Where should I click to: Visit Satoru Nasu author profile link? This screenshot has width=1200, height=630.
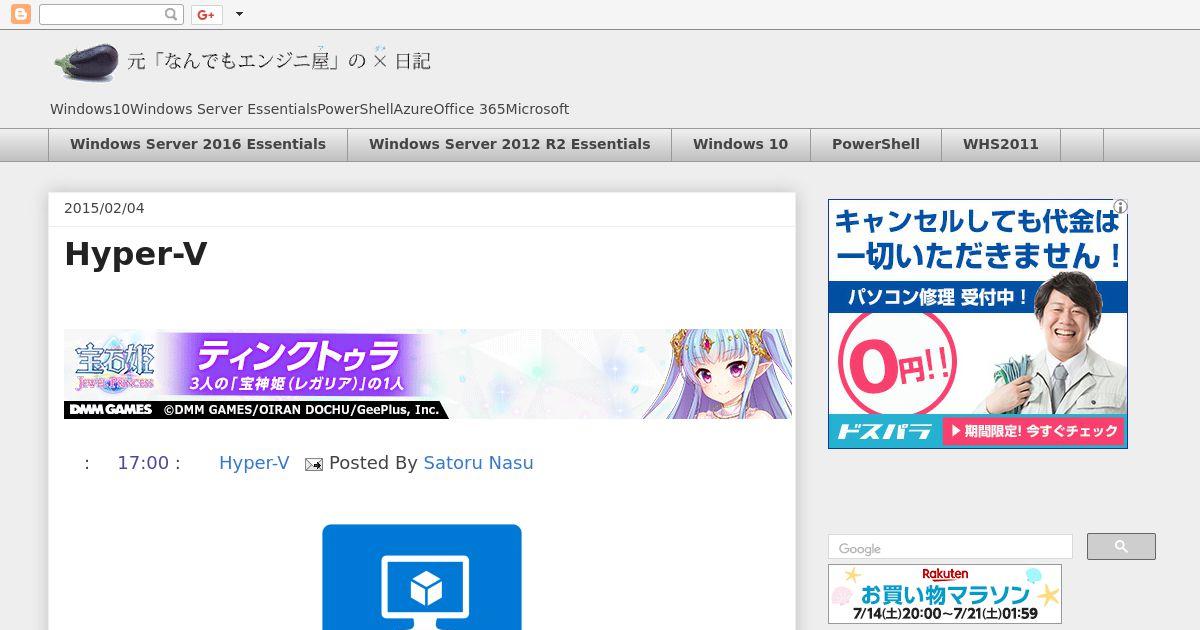click(478, 463)
